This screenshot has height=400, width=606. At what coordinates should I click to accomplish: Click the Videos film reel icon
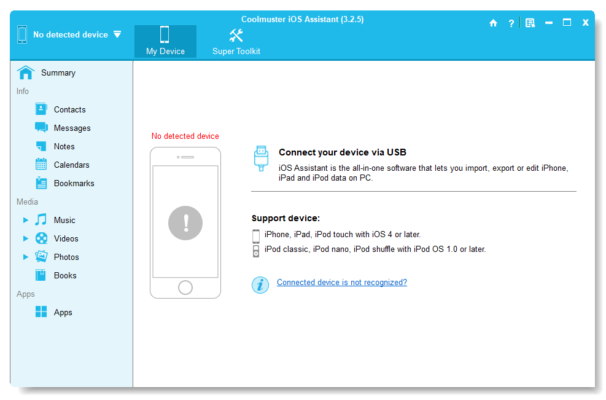click(x=41, y=238)
